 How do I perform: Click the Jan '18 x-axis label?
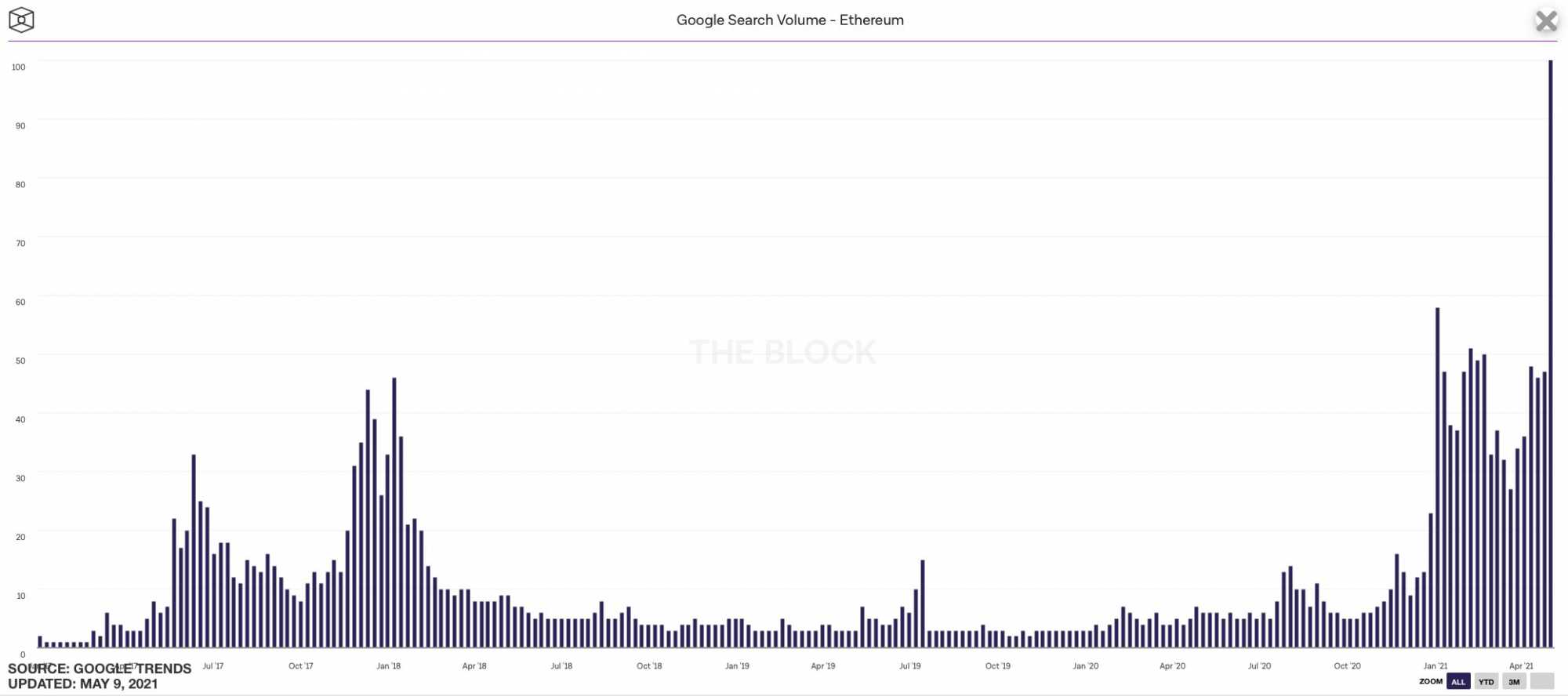tap(388, 666)
